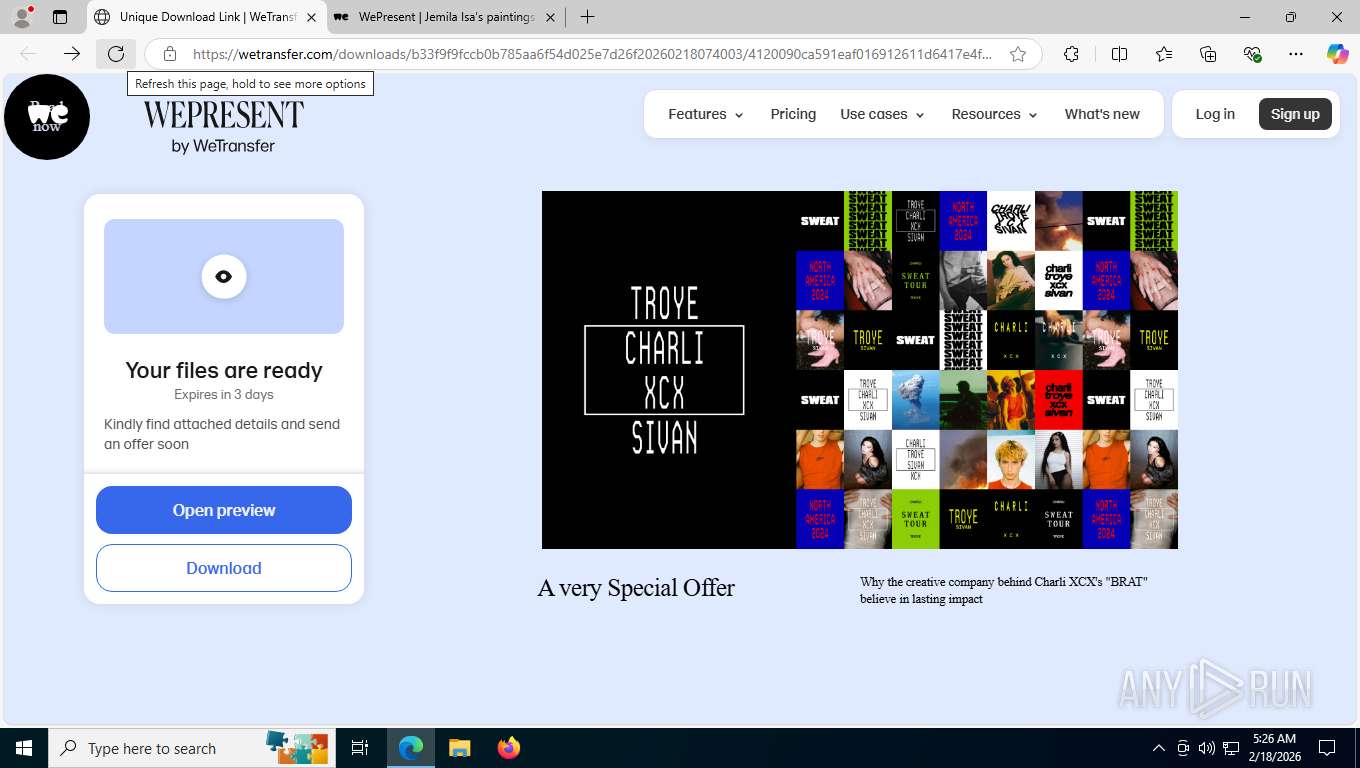This screenshot has height=768, width=1360.
Task: Launch Firefox from the taskbar
Action: (x=508, y=748)
